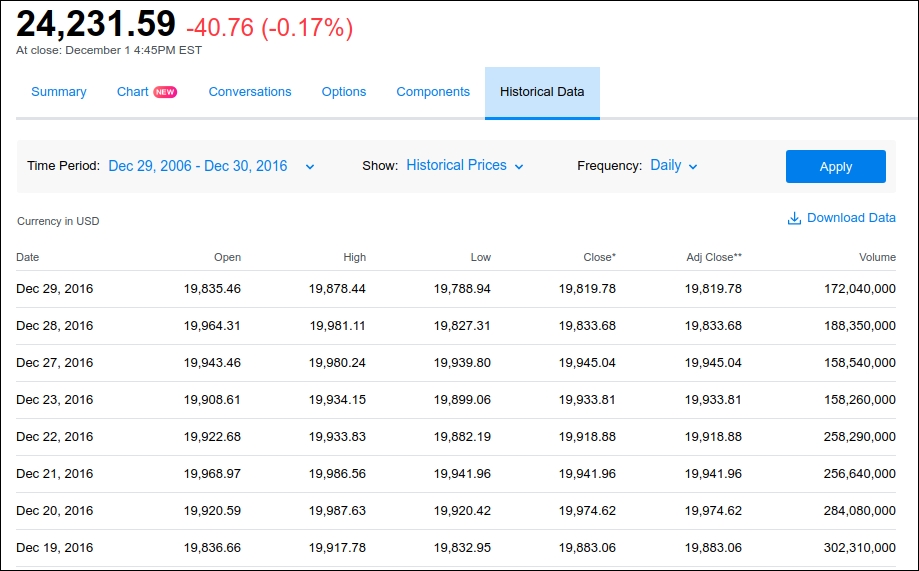Select the Dec 20, 2016 date cell

55,511
